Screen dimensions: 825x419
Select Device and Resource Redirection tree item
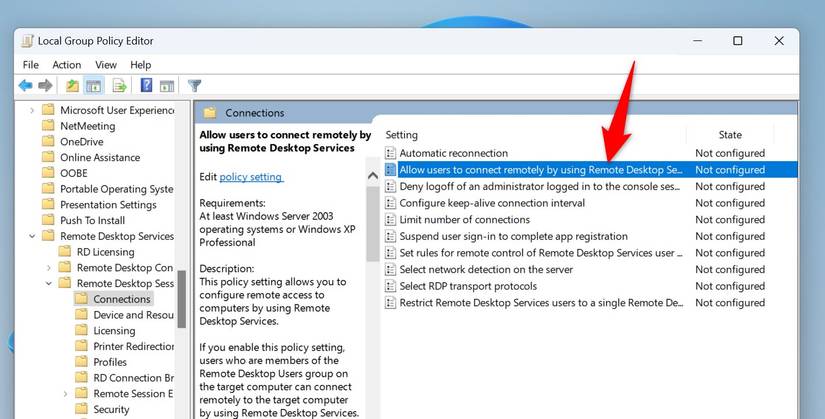point(134,315)
